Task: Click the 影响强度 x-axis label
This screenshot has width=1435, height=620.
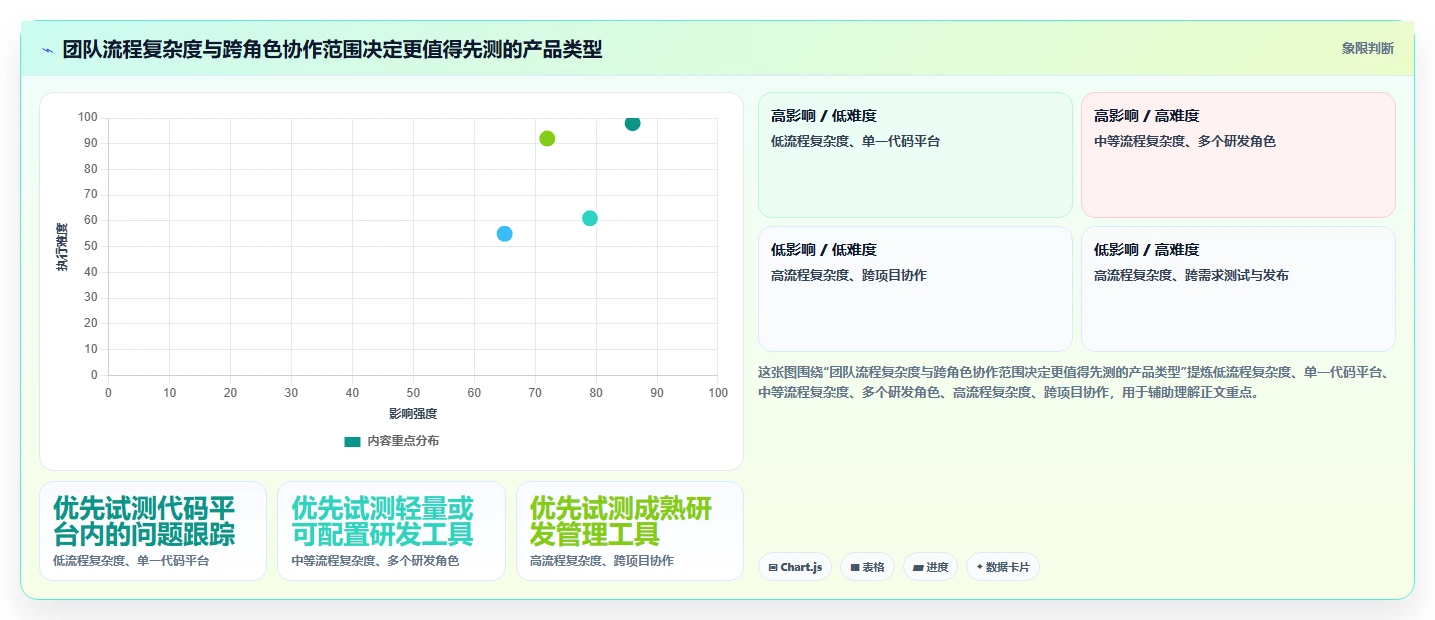Action: 413,413
